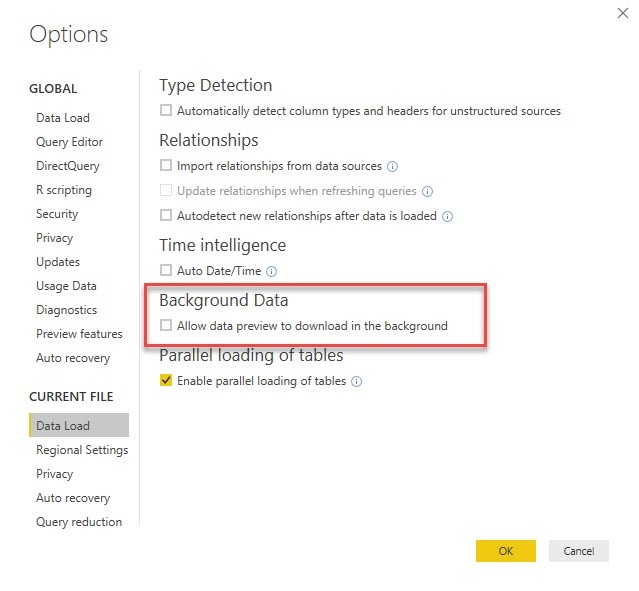The width and height of the screenshot is (639, 591).
Task: Check Allow data preview to download in background
Action: coord(166,325)
